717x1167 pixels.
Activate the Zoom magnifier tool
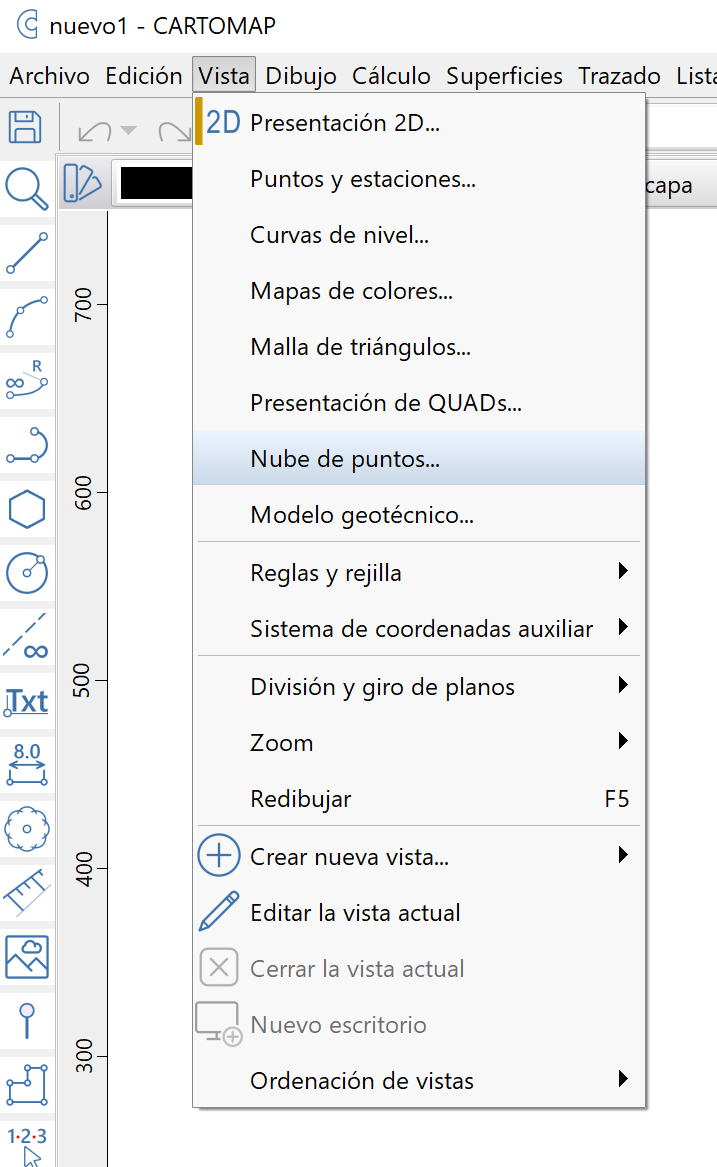click(x=27, y=185)
